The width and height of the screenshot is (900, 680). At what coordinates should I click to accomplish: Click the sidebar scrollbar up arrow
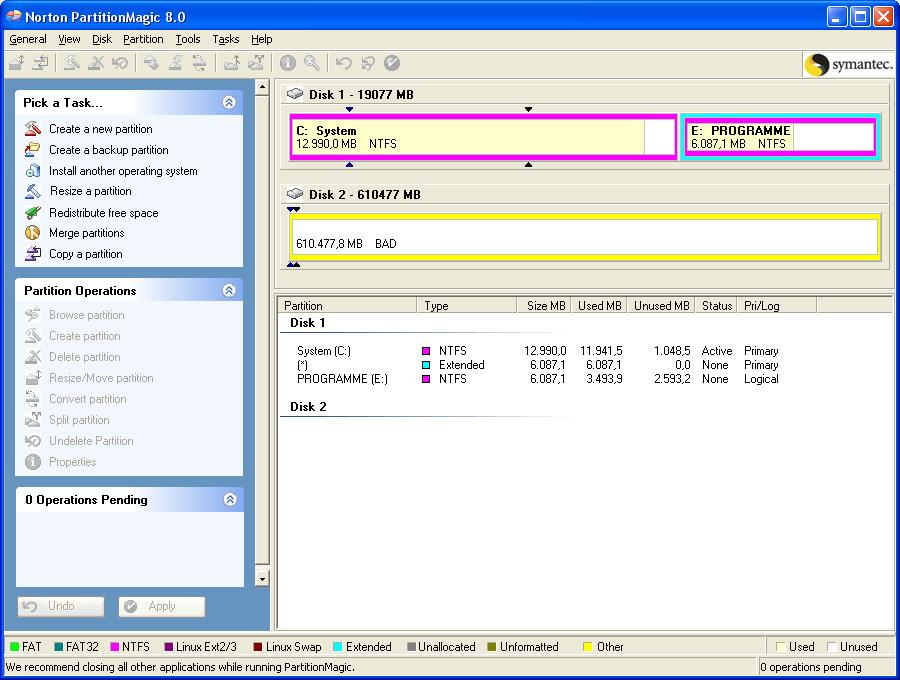pyautogui.click(x=262, y=87)
